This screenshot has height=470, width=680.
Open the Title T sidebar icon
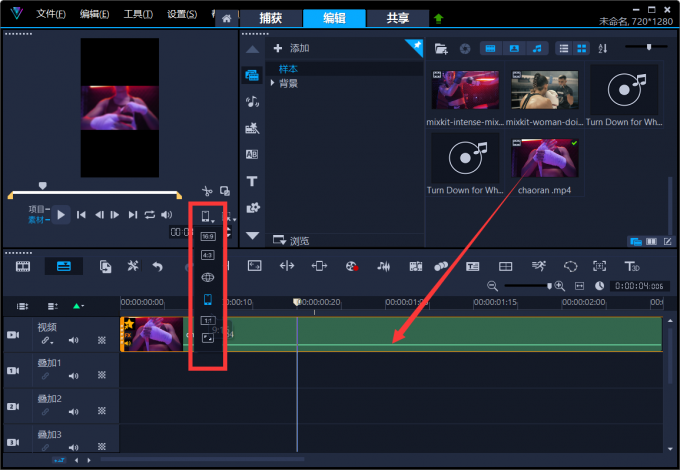tap(252, 181)
